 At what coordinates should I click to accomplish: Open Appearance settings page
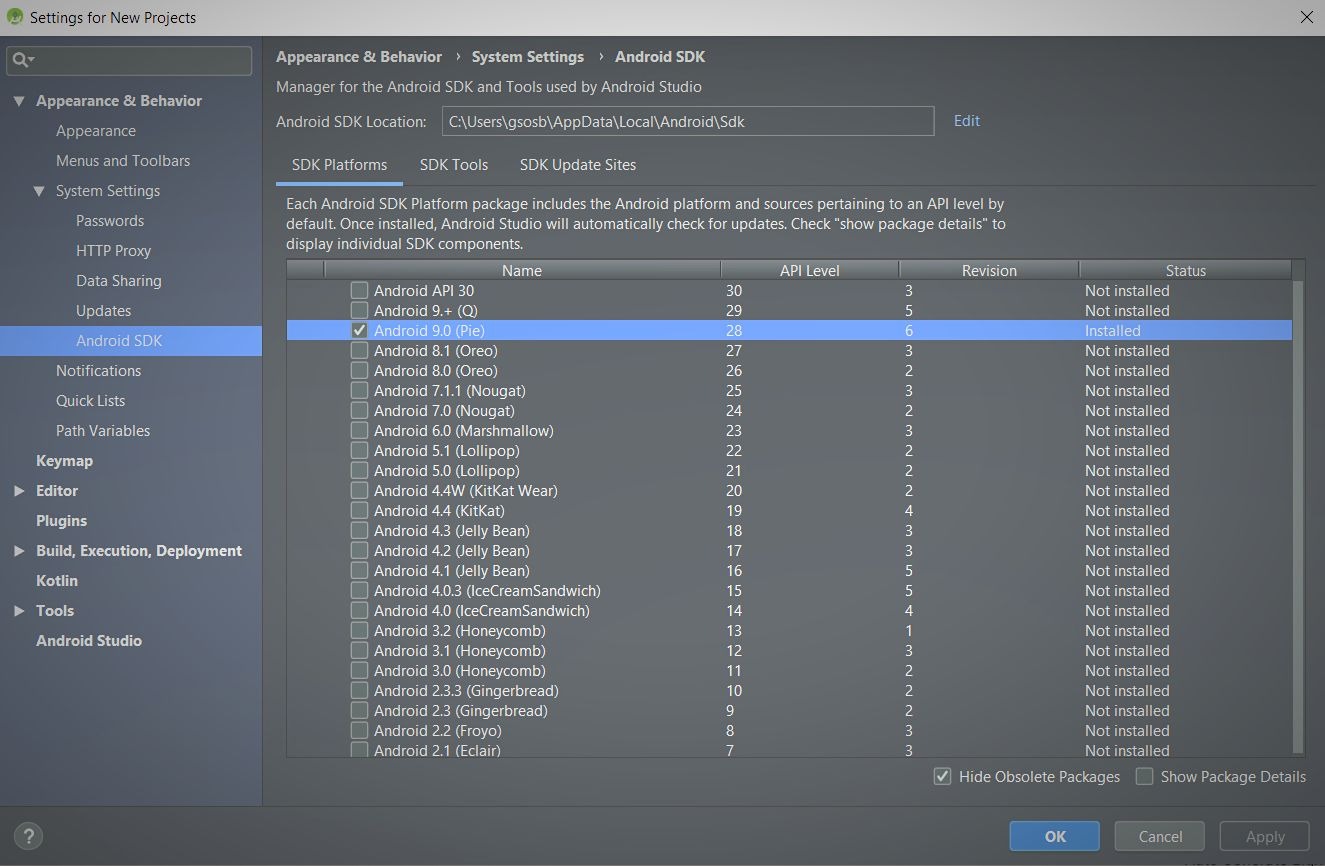[96, 131]
